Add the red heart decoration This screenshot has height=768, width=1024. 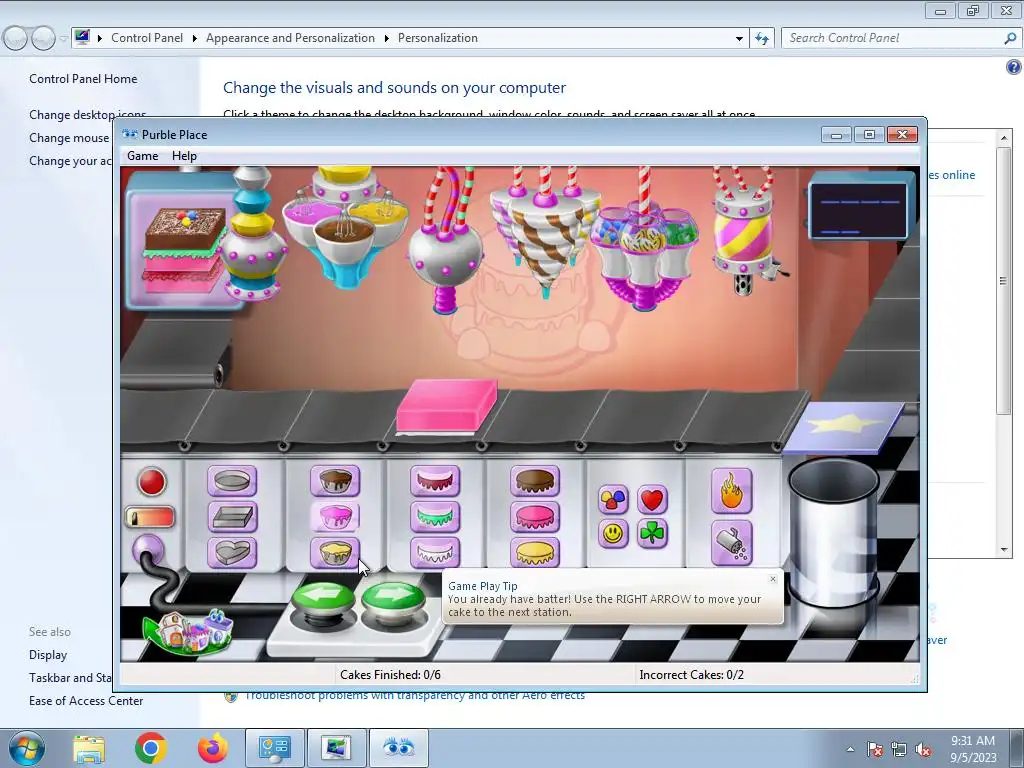(652, 500)
